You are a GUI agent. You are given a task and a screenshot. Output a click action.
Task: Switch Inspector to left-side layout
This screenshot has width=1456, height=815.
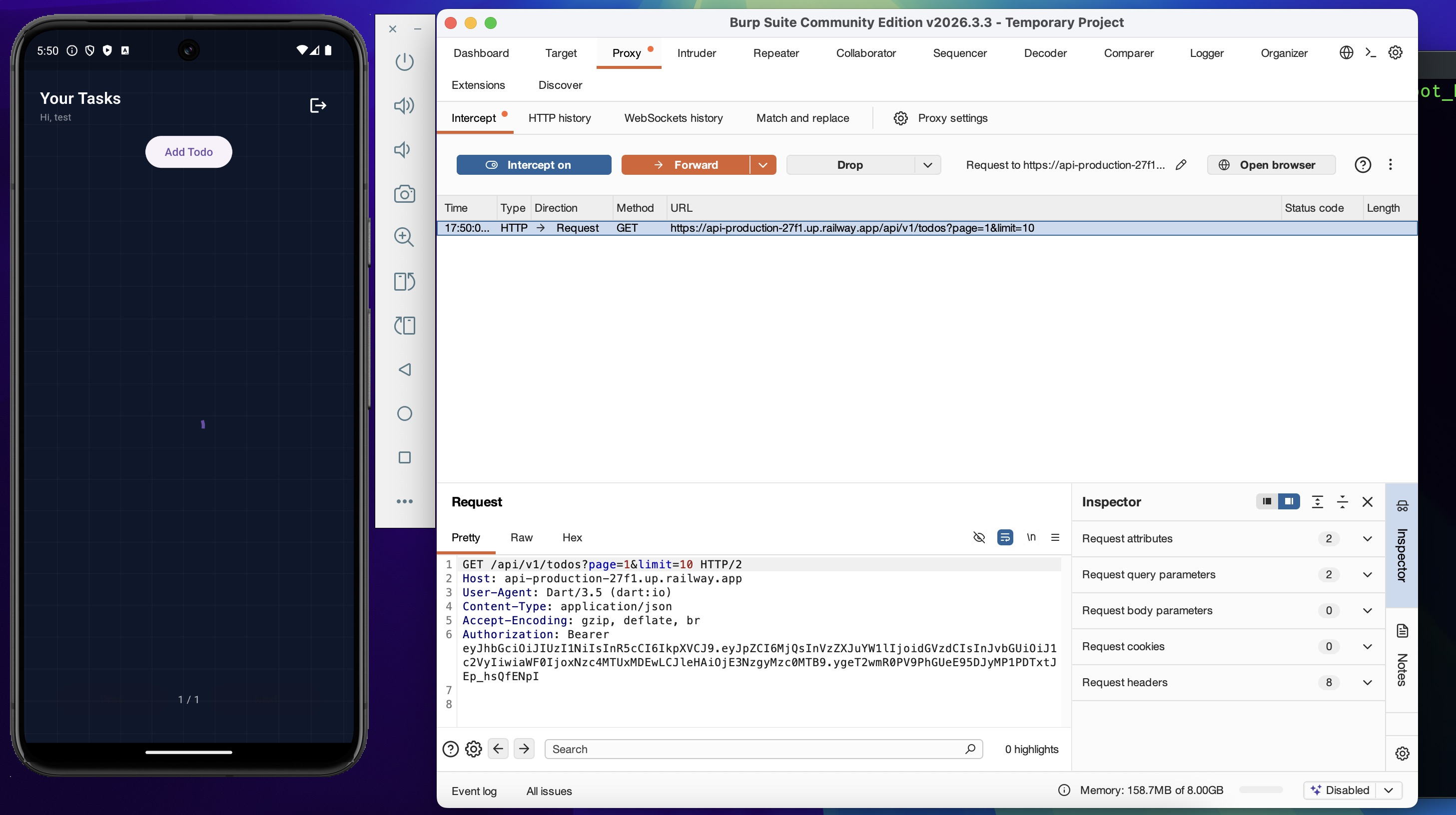(1267, 501)
